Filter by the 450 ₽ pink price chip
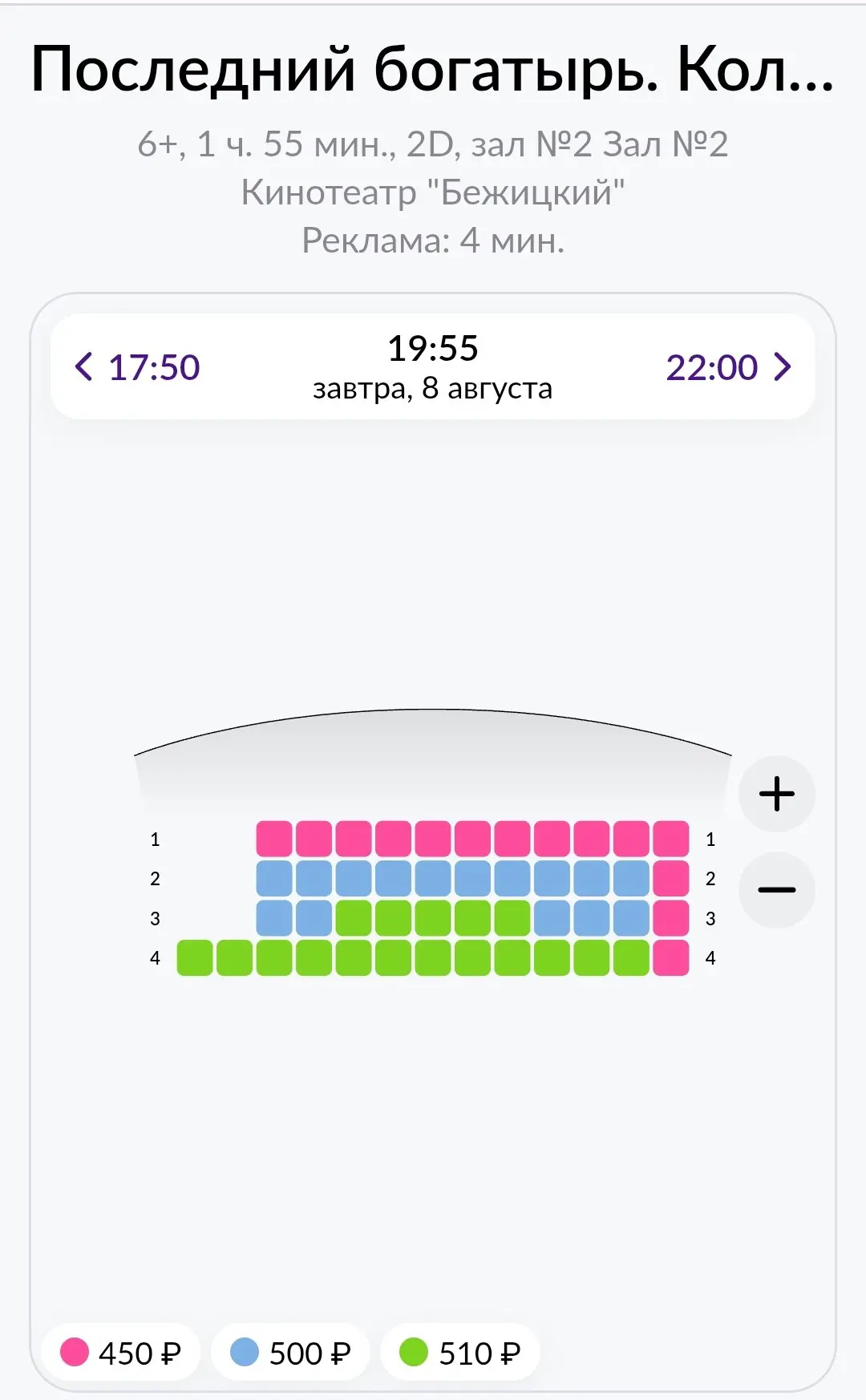Image resolution: width=866 pixels, height=1400 pixels. 120,1353
